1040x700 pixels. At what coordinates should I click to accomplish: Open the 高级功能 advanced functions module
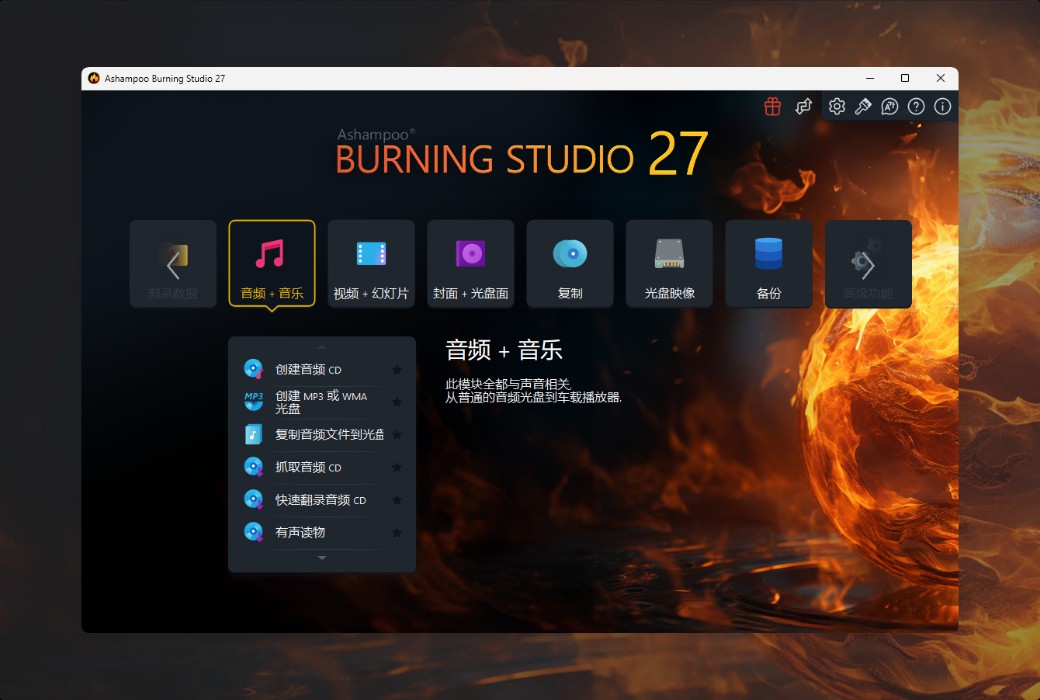pos(868,263)
